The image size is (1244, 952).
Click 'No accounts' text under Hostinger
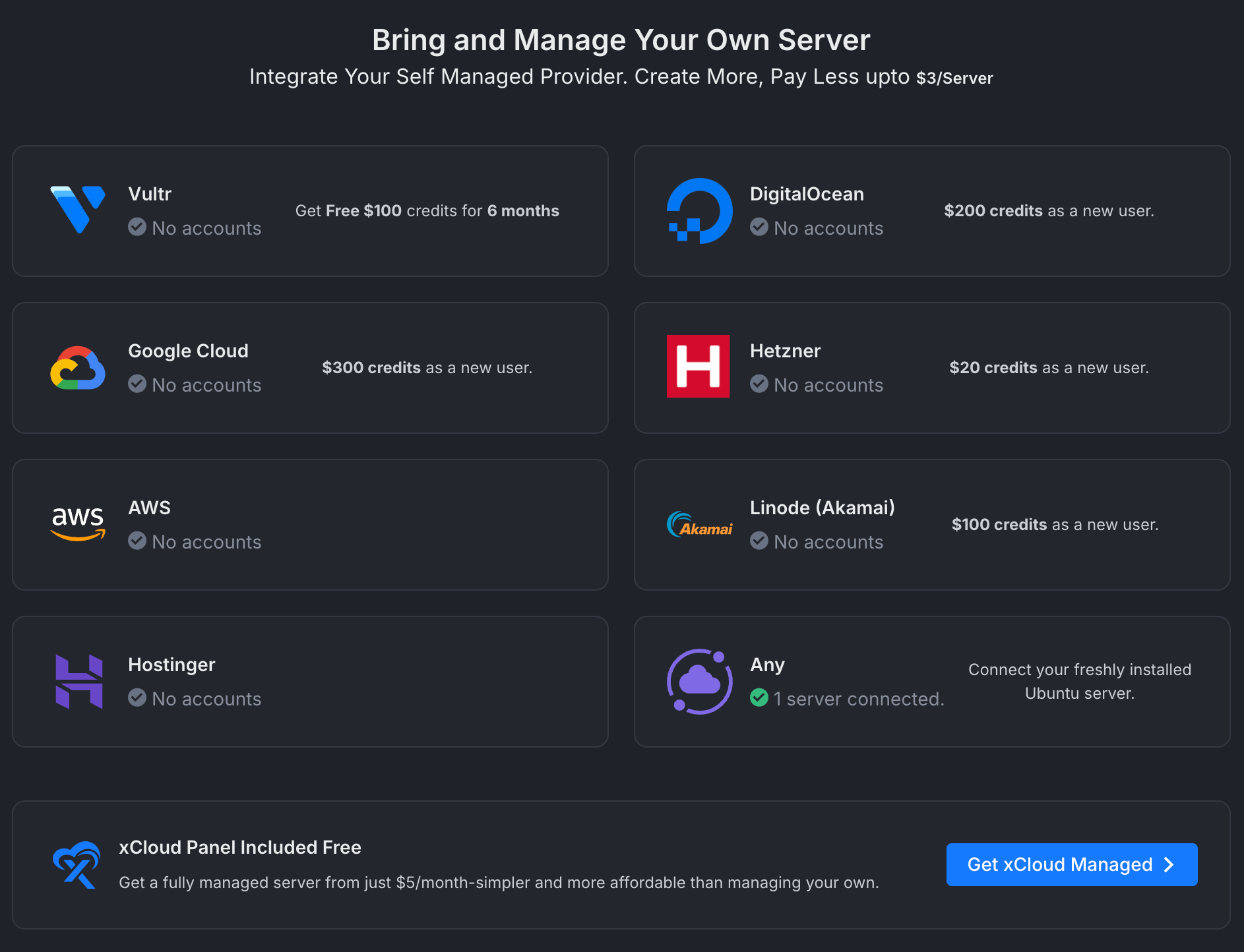206,699
